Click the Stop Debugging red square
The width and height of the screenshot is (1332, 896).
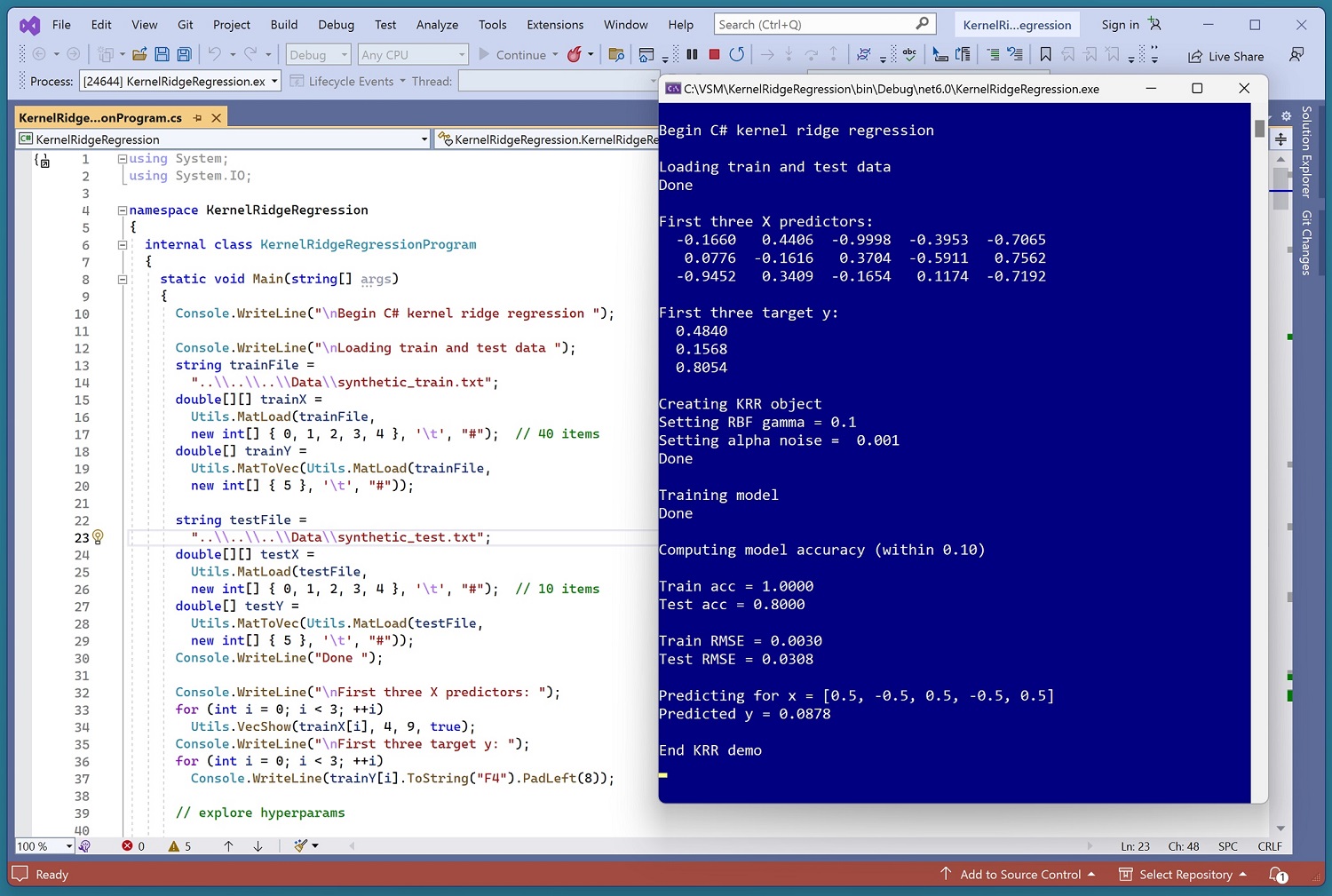click(714, 55)
